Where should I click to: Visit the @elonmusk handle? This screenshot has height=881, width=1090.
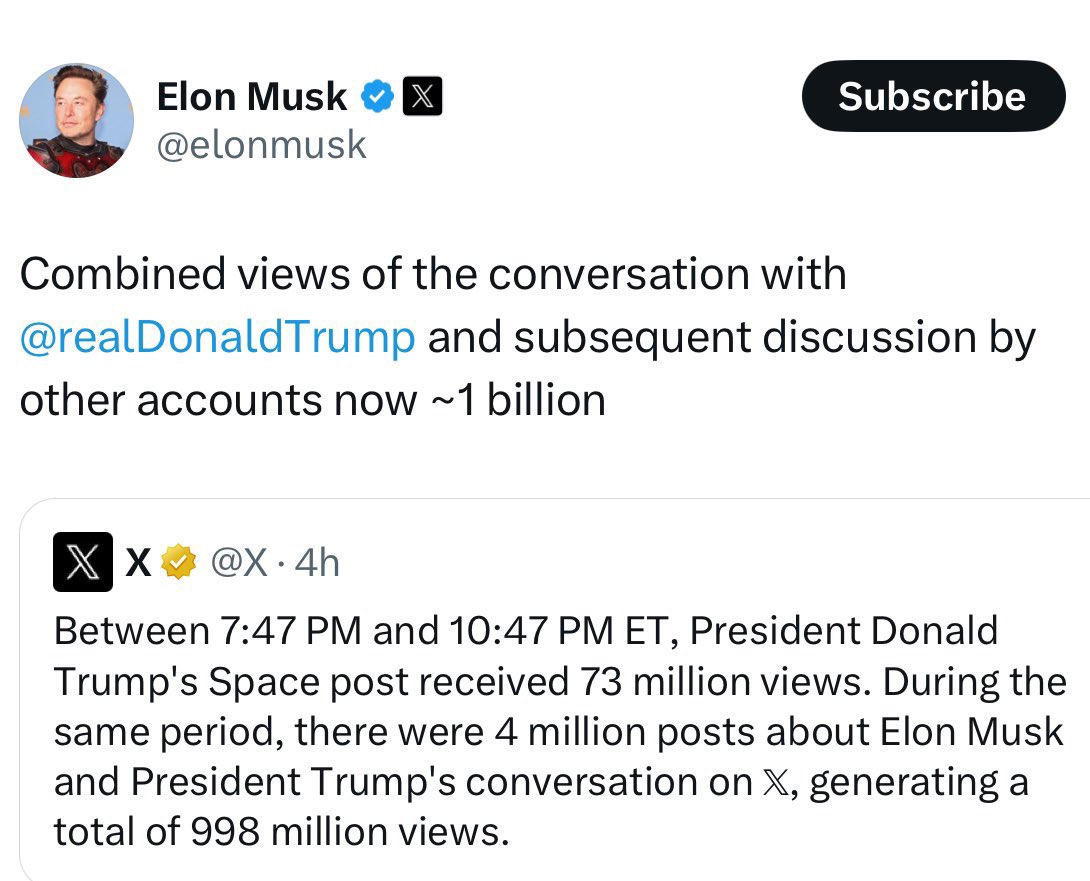pos(262,146)
